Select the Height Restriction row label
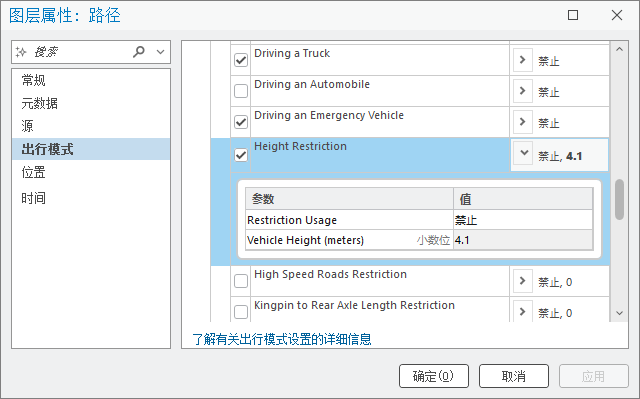 tap(300, 146)
